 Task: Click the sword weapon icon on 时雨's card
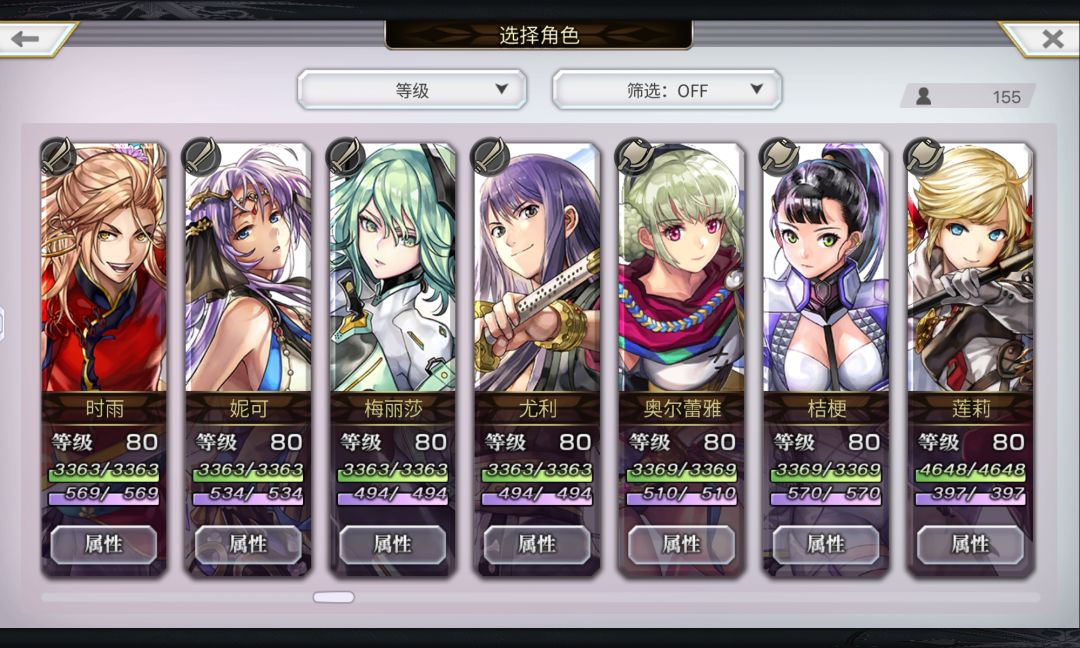tap(59, 156)
